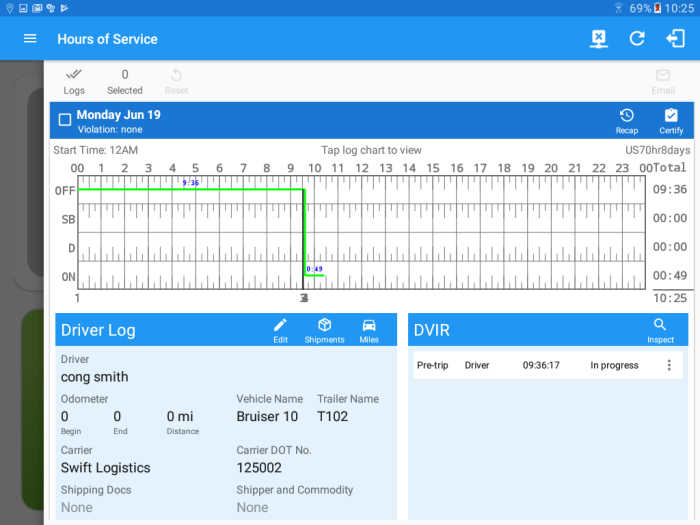Open the hamburger navigation menu
This screenshot has height=525, width=700.
tap(30, 39)
